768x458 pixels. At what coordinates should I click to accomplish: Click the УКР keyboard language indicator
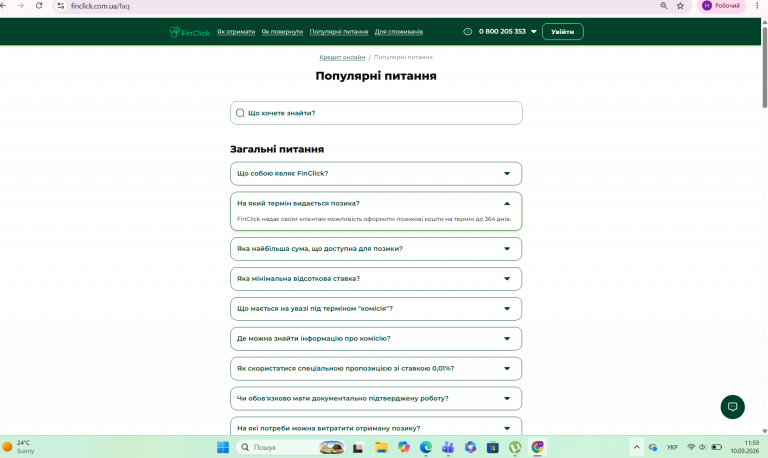pos(672,447)
